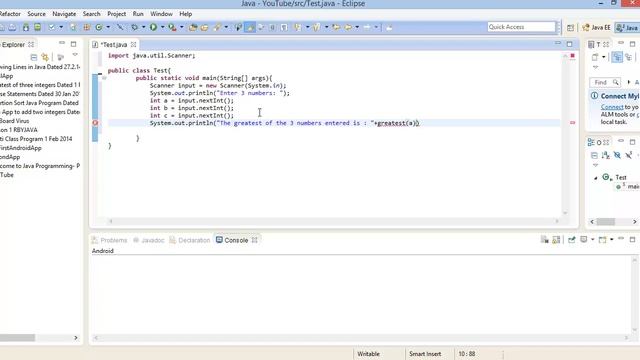
Task: Toggle Show Whitespace Characters icon in the toolbar
Action: (x=284, y=27)
